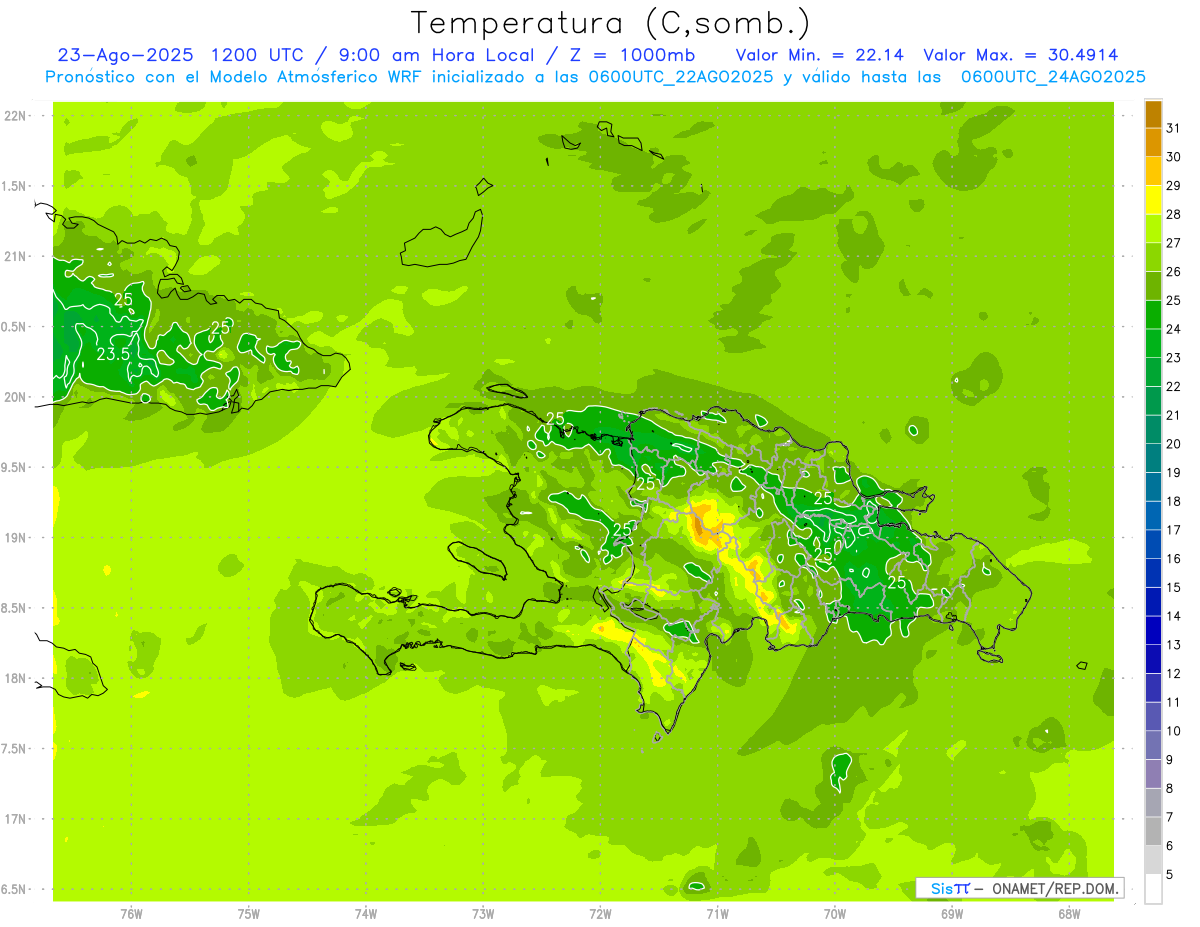Click Valor Min. = 22.14 text
This screenshot has width=1200, height=927.
[x=821, y=55]
